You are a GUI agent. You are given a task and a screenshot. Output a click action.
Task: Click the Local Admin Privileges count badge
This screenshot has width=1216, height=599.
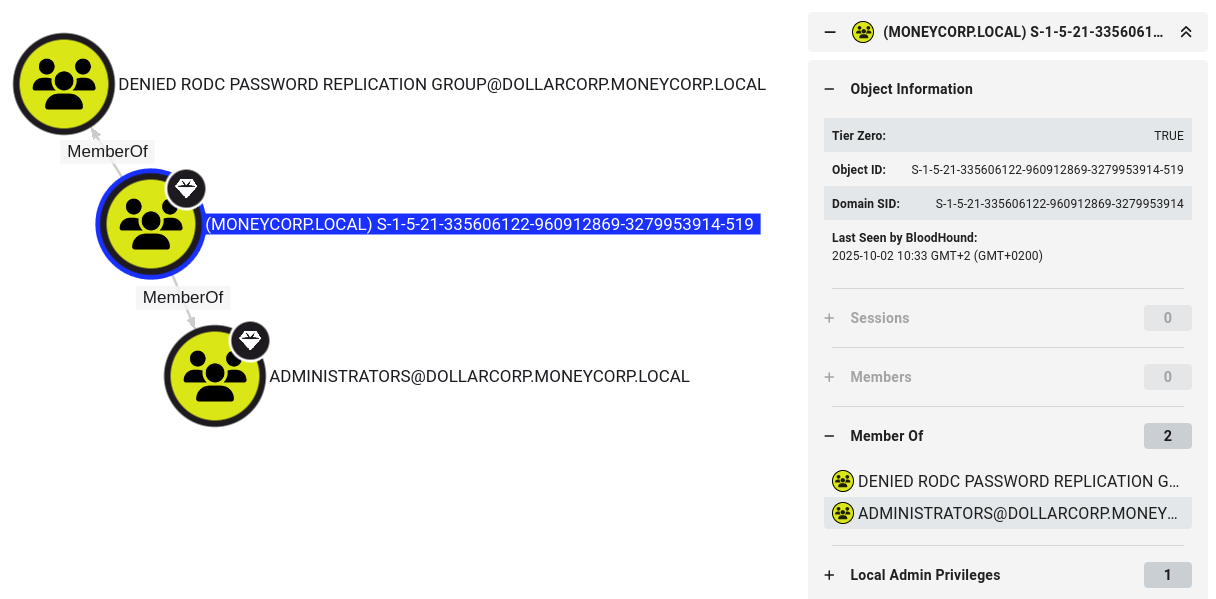click(x=1167, y=575)
